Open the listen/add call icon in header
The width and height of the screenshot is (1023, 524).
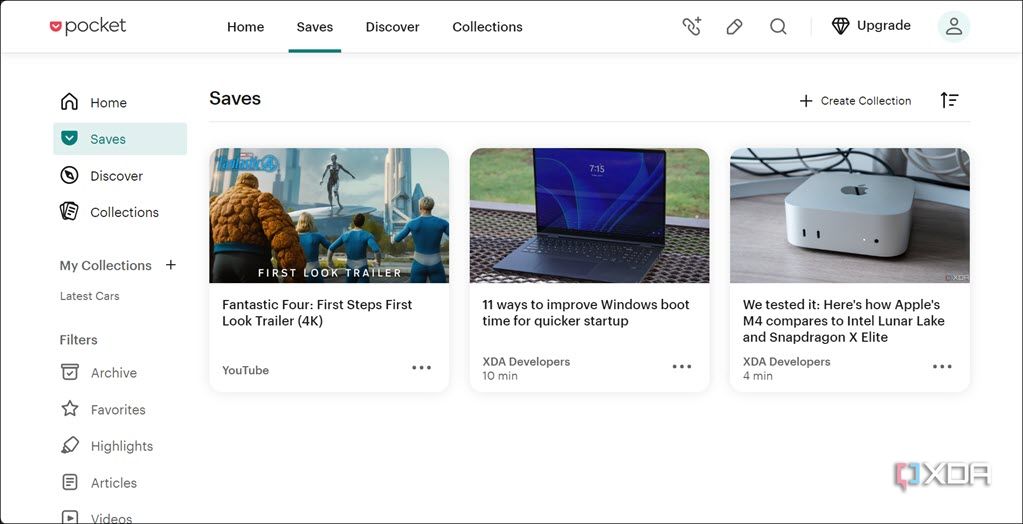coord(692,27)
